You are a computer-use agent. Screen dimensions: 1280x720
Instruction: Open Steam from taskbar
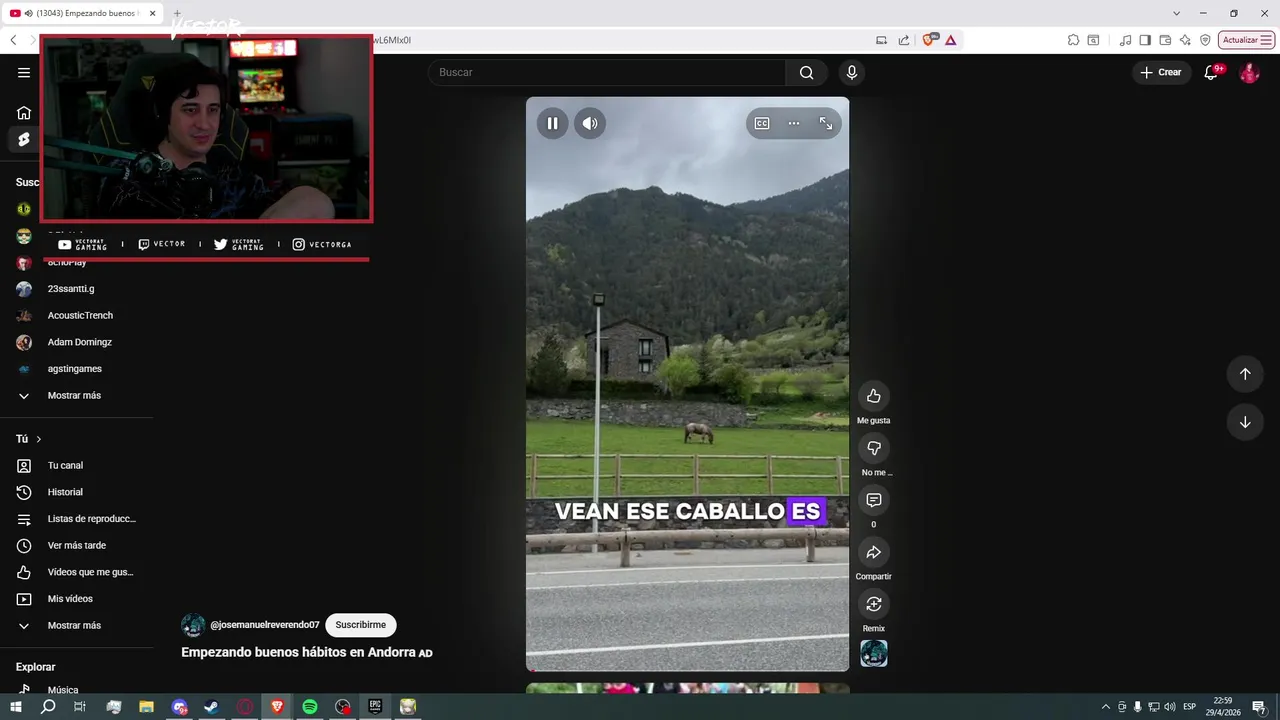[212, 707]
